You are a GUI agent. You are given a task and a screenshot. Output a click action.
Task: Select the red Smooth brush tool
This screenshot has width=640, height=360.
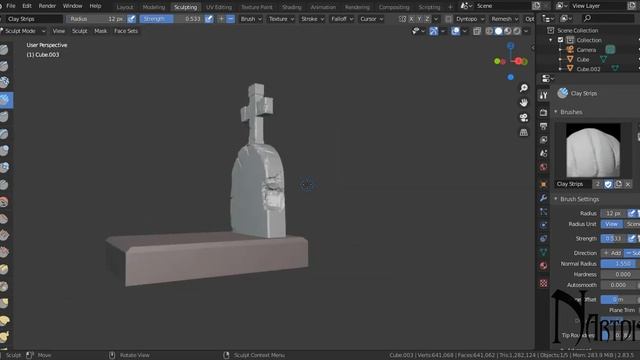point(4,202)
